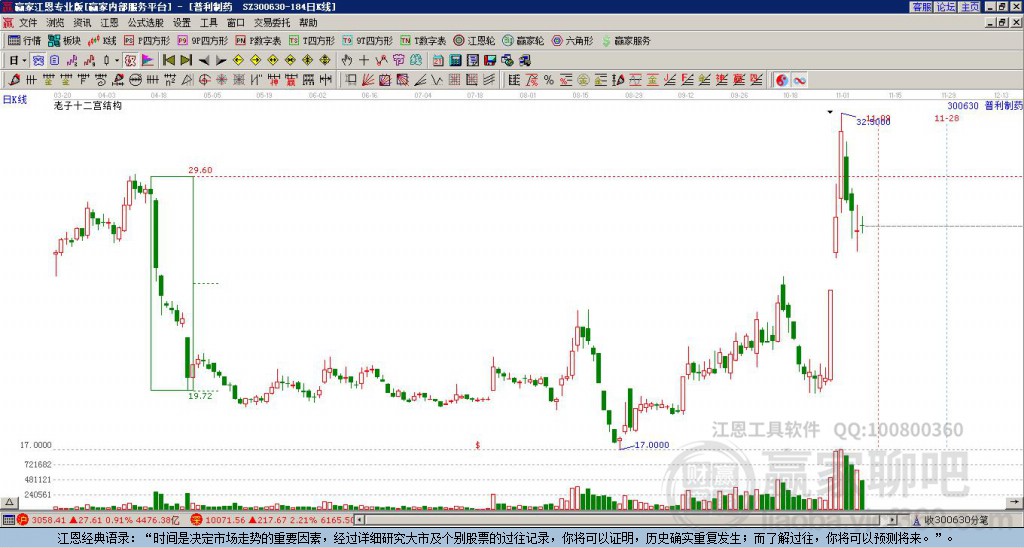
Task: Expand the 日 period dropdown
Action: (x=24, y=61)
